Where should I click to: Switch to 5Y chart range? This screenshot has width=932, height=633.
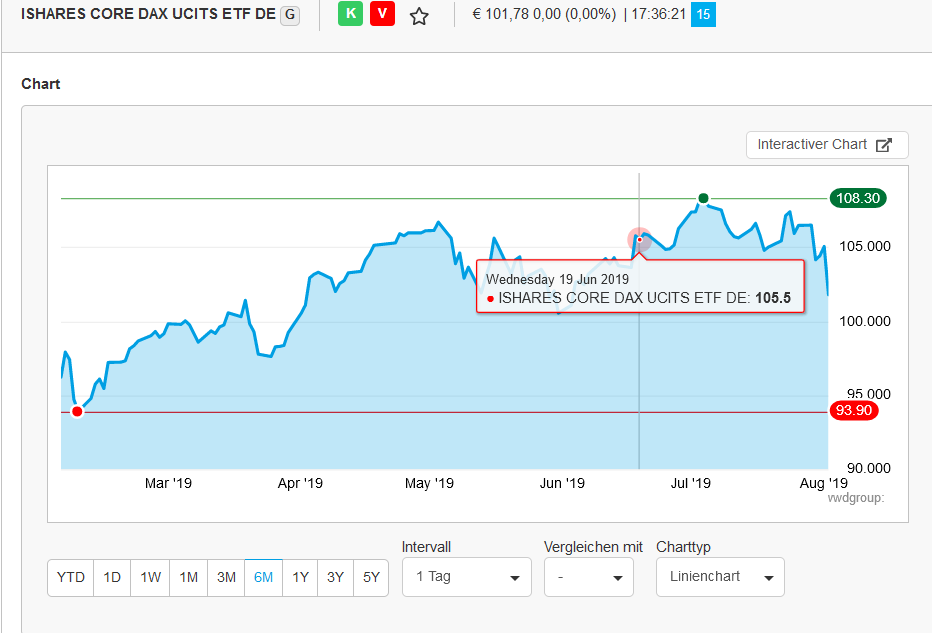point(371,577)
